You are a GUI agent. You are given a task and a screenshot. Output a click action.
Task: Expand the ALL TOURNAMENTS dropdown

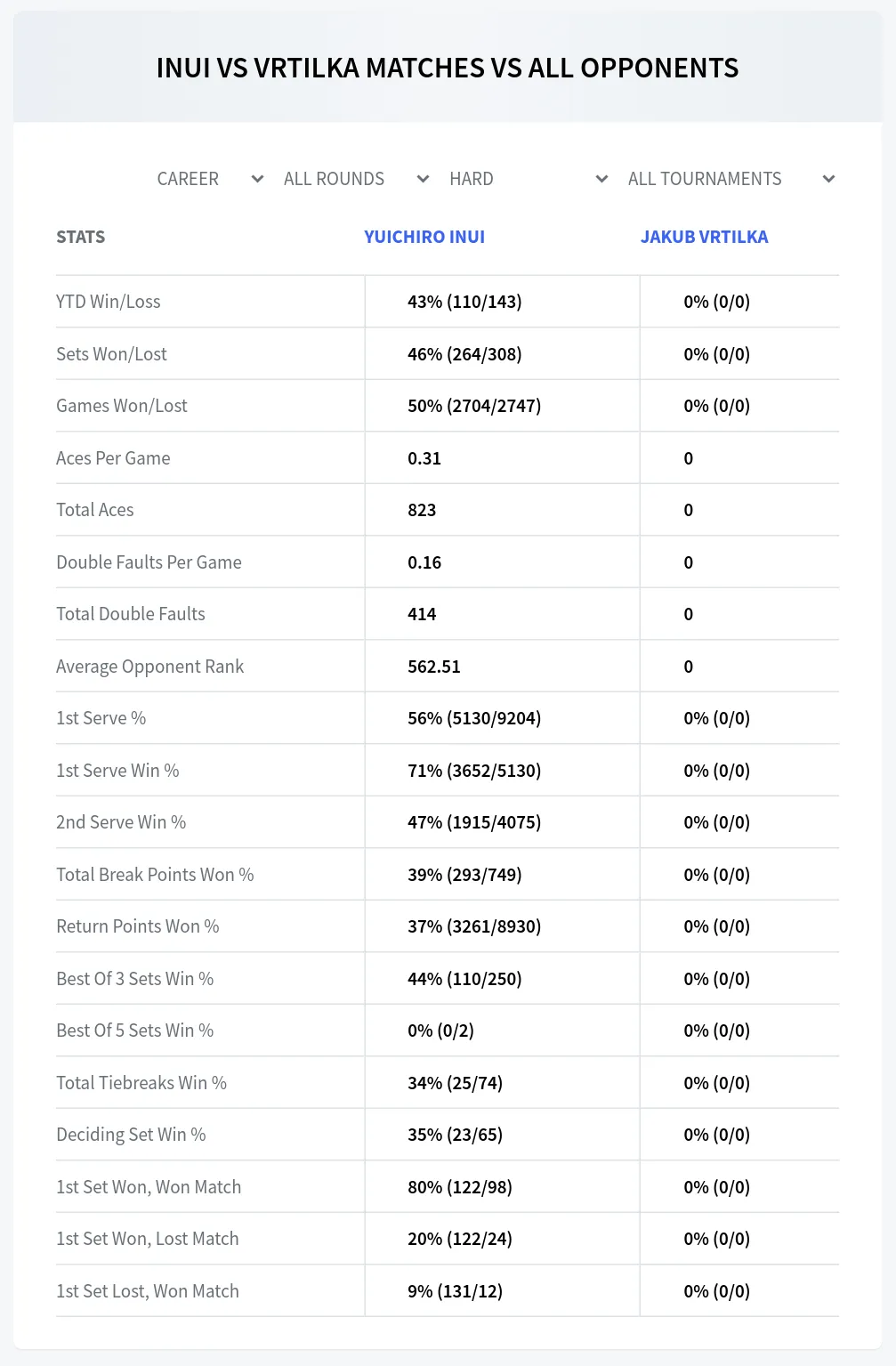tap(731, 179)
